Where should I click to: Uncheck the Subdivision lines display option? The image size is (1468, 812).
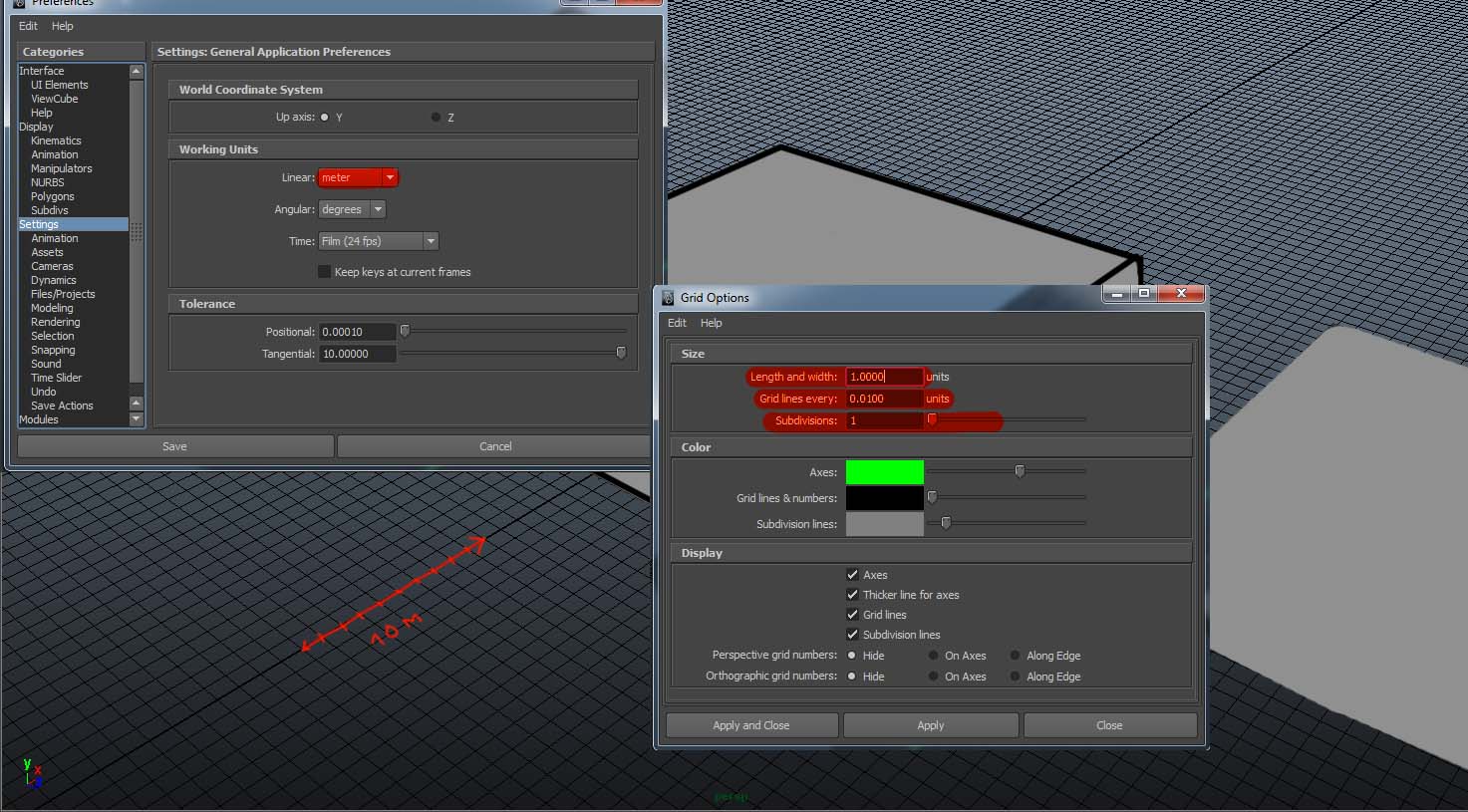click(853, 635)
